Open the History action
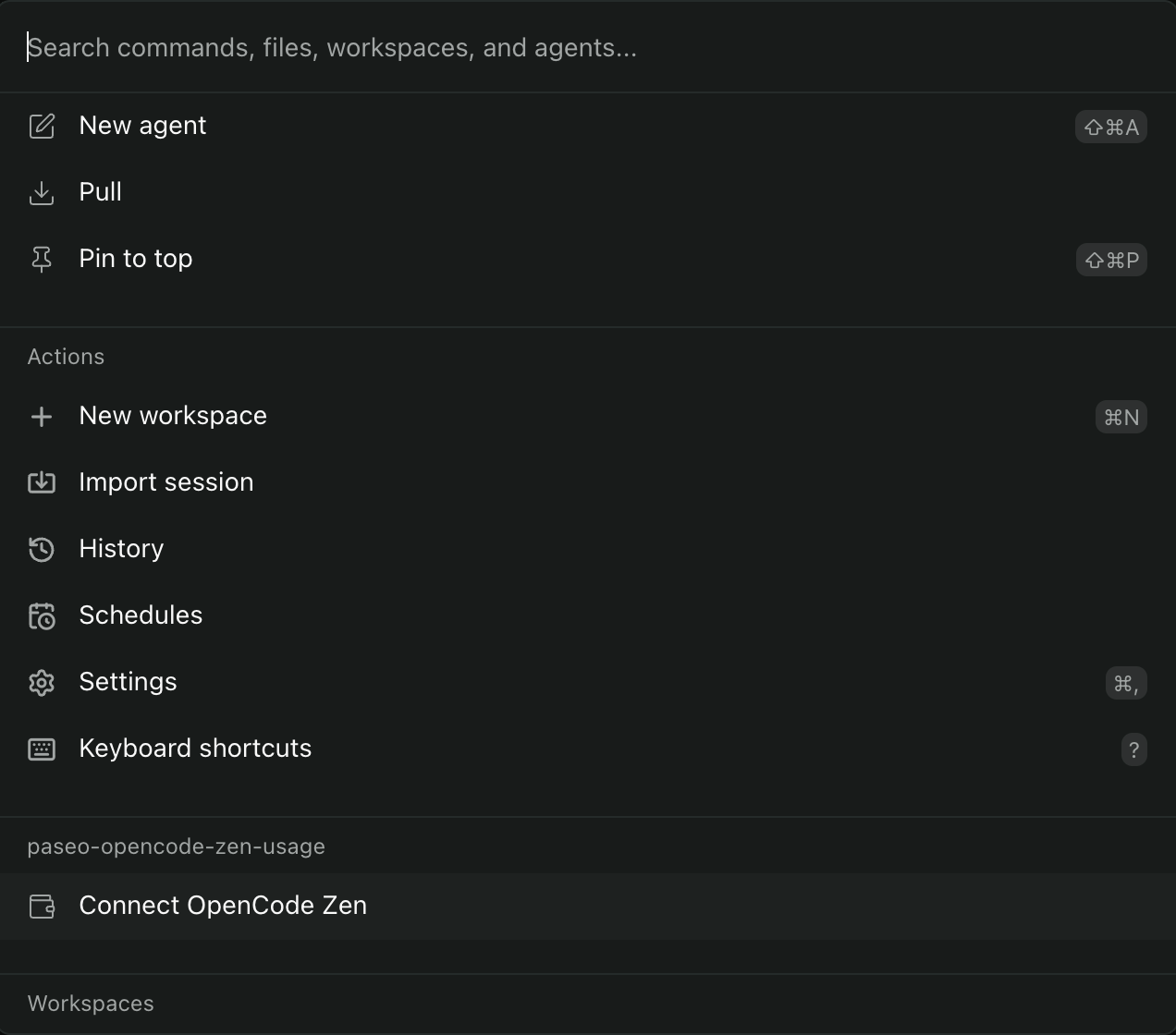This screenshot has width=1176, height=1035. tap(588, 549)
